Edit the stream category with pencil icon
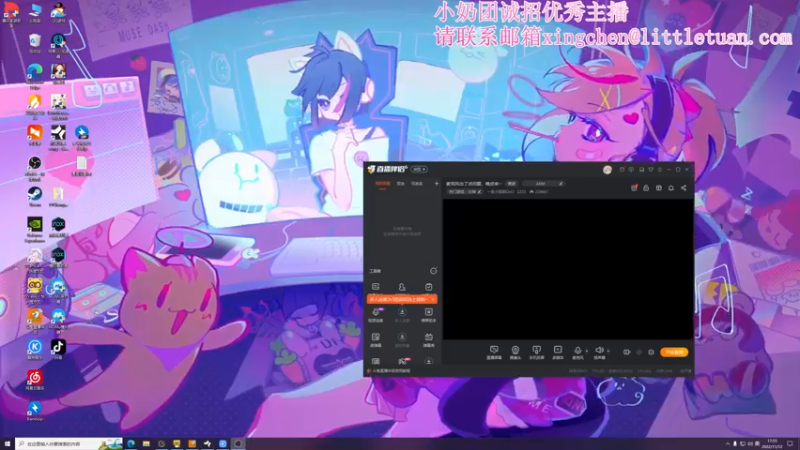800x450 pixels. [x=479, y=192]
